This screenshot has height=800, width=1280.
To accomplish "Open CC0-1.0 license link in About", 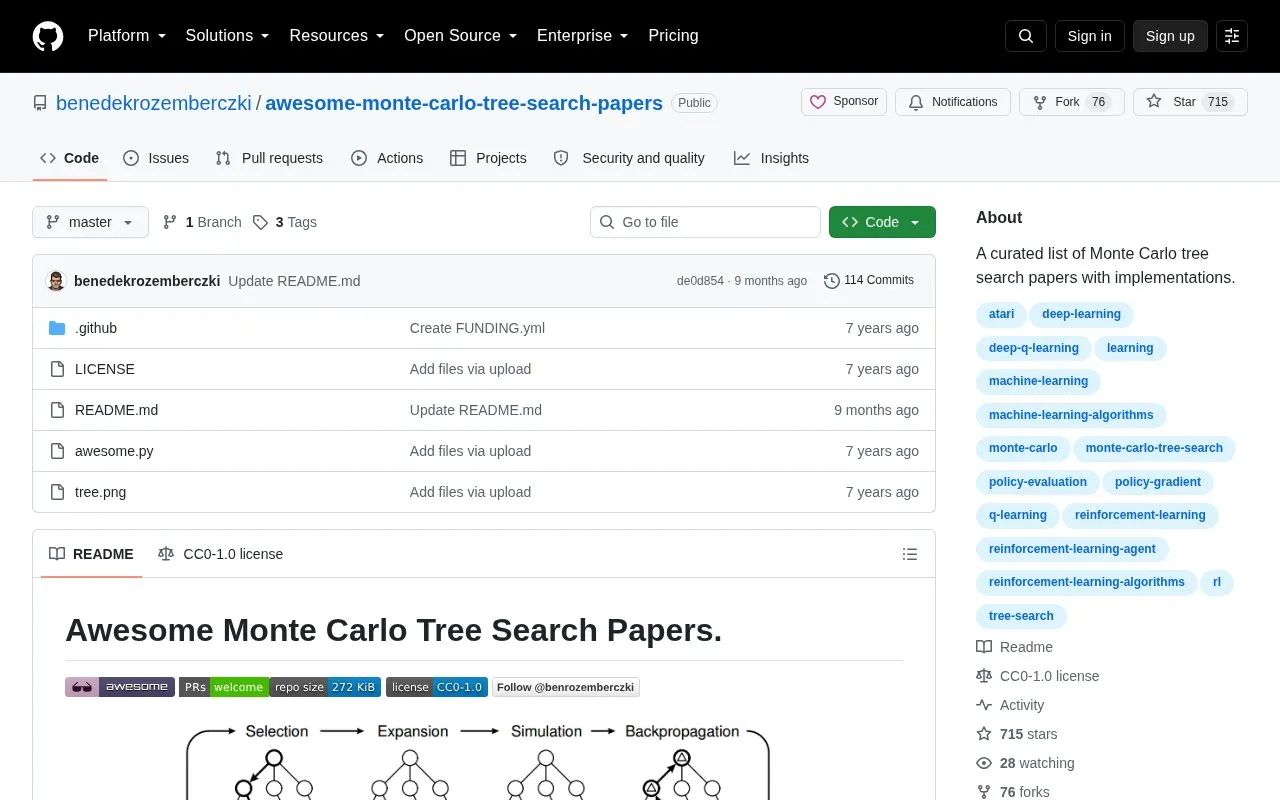I will (x=1037, y=676).
